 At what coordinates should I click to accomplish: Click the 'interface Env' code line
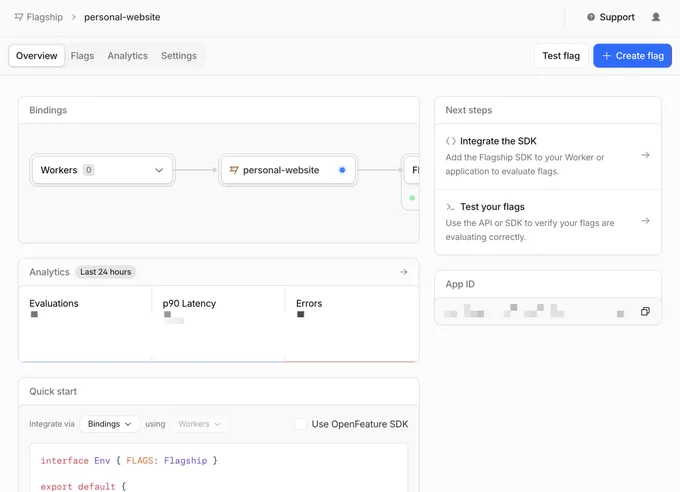tap(129, 461)
